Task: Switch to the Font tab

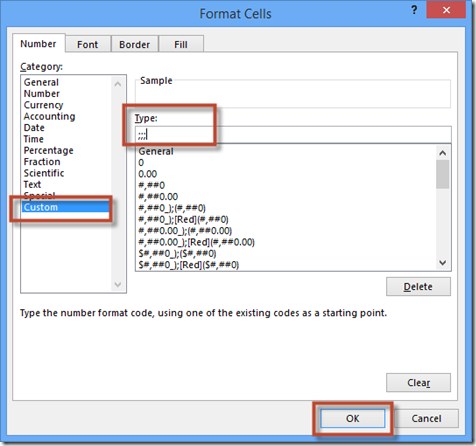Action: (88, 44)
